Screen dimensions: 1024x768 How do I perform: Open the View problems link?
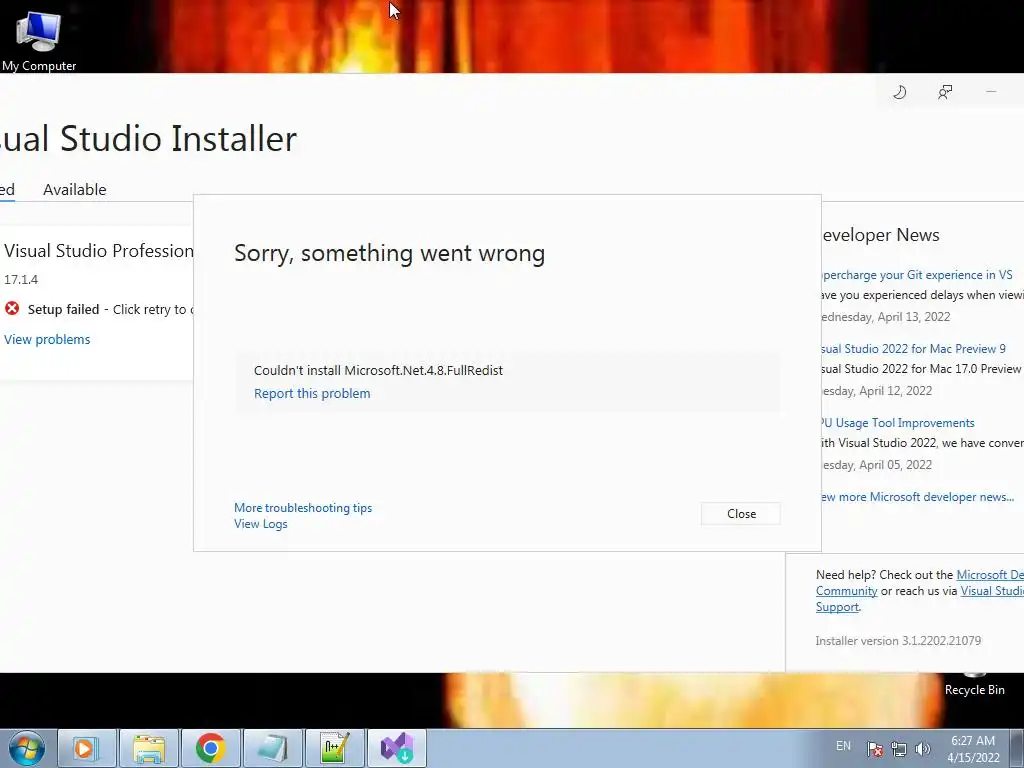(x=47, y=340)
